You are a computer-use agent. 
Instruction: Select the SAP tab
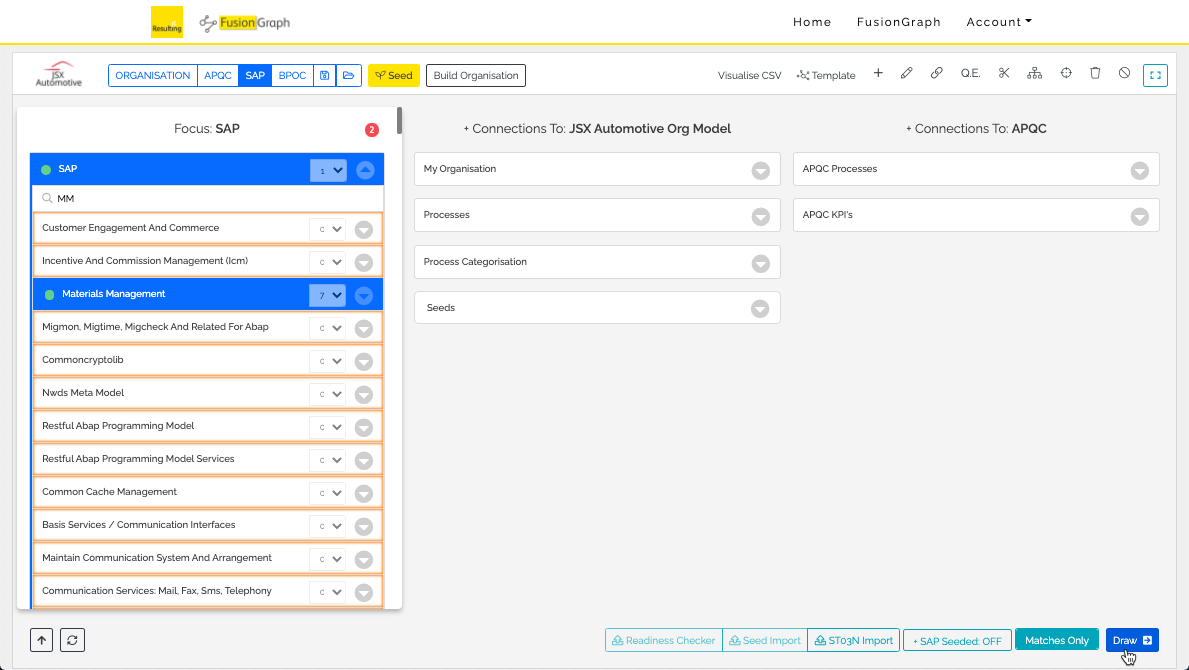coord(255,76)
